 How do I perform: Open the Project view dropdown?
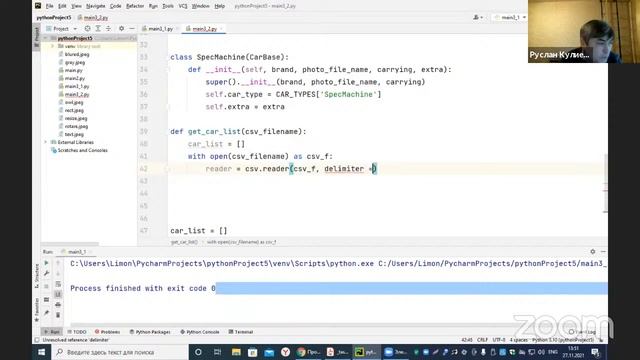(x=61, y=29)
